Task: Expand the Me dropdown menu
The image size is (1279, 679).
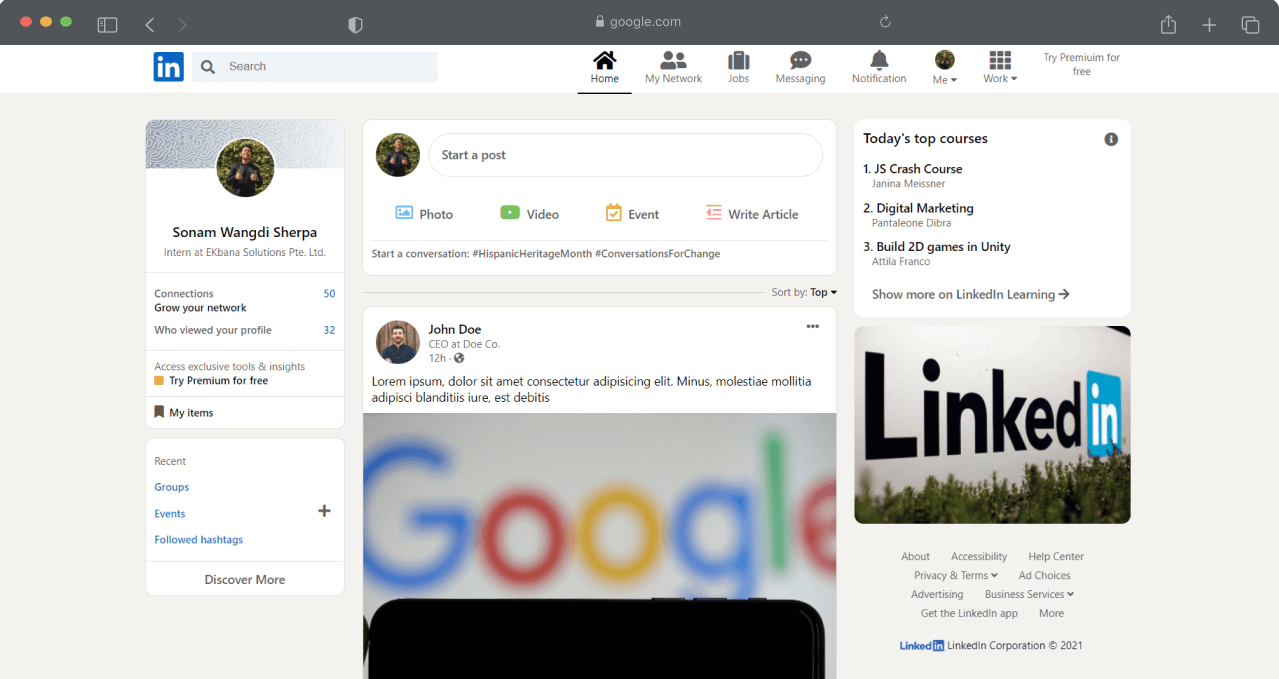Action: (x=944, y=68)
